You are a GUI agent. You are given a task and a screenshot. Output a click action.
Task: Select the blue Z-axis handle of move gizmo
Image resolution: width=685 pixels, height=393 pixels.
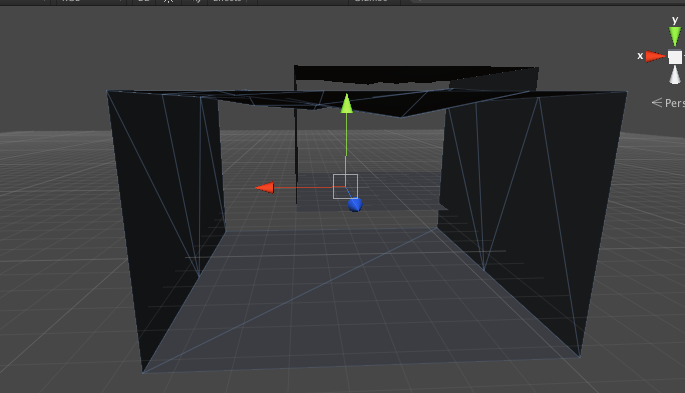tap(355, 205)
